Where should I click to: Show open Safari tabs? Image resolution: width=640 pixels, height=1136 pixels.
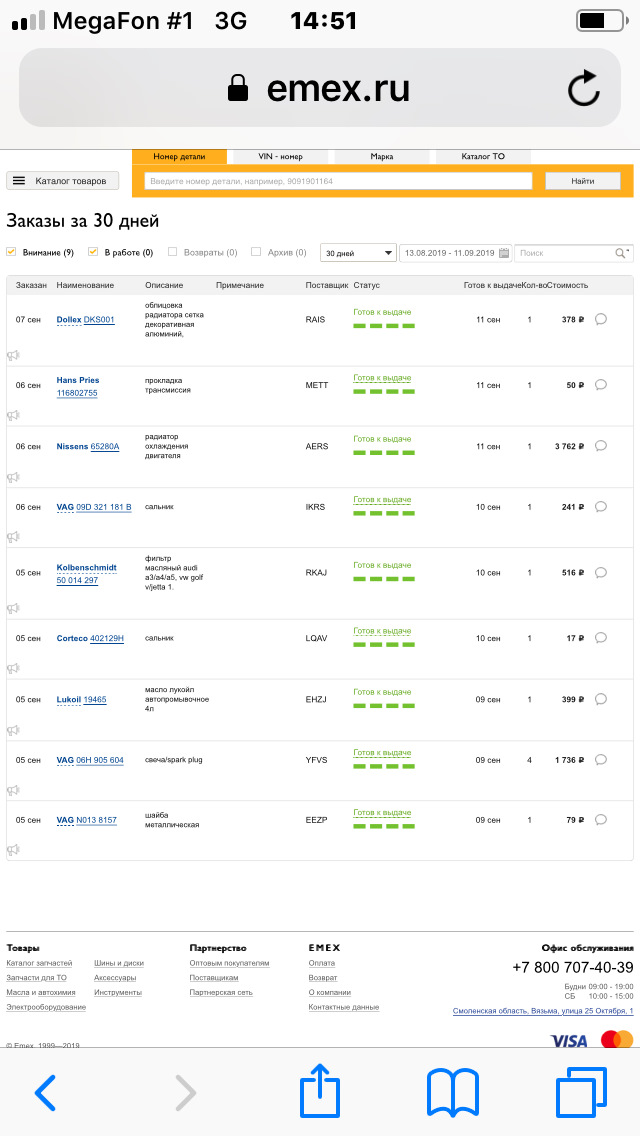coord(581,1092)
